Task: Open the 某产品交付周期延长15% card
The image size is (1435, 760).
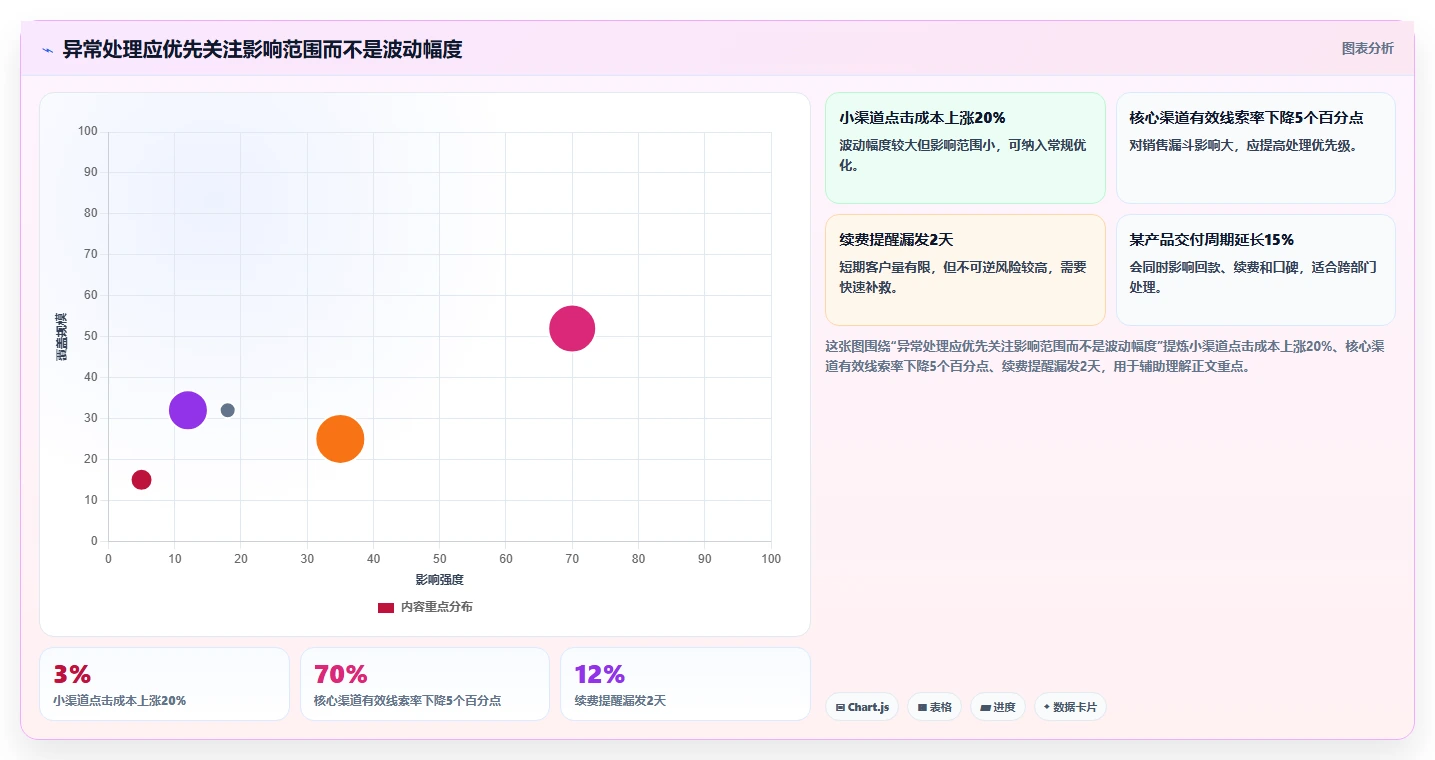Action: [x=1256, y=270]
